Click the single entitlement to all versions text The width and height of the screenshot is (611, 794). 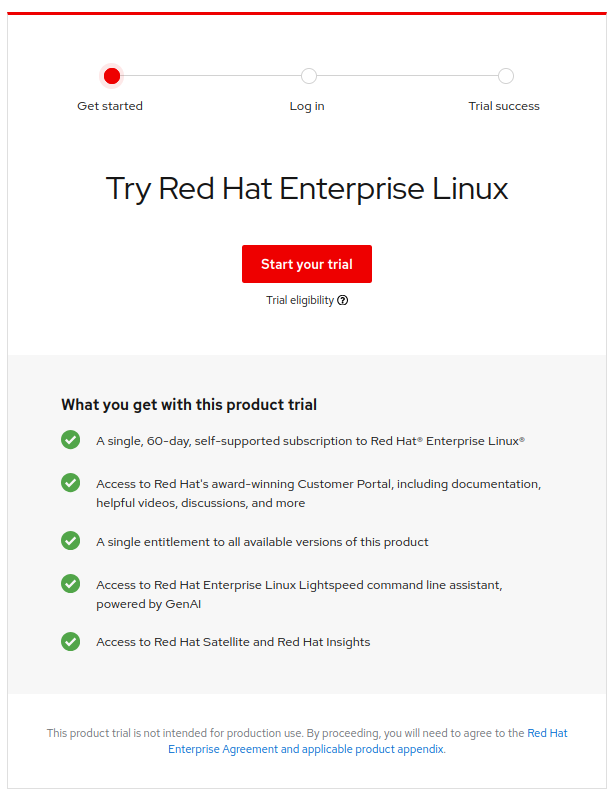262,542
